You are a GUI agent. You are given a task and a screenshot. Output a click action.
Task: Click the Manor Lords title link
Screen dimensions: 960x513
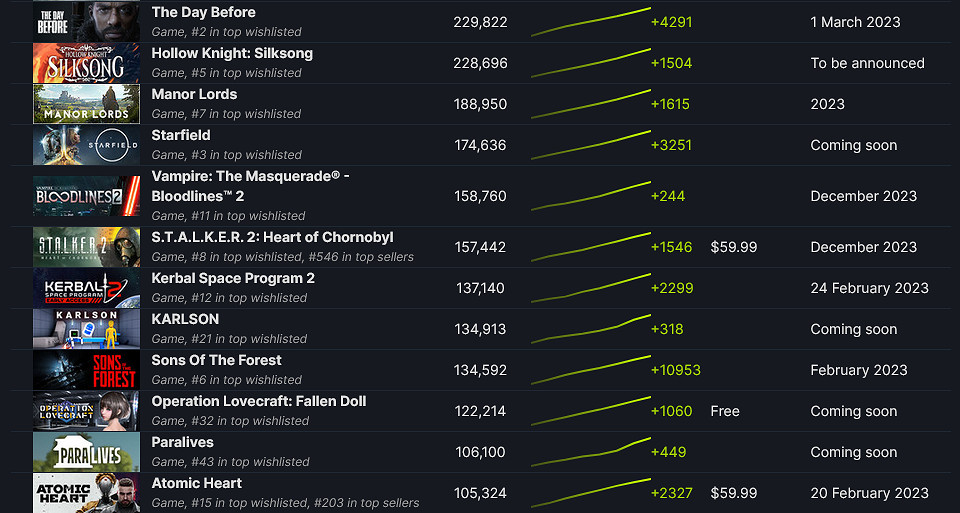click(x=194, y=95)
